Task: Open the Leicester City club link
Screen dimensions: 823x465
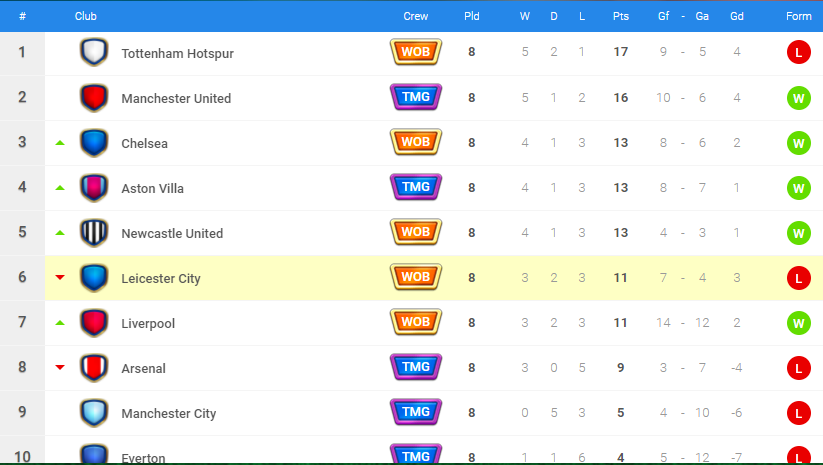Action: pos(161,279)
